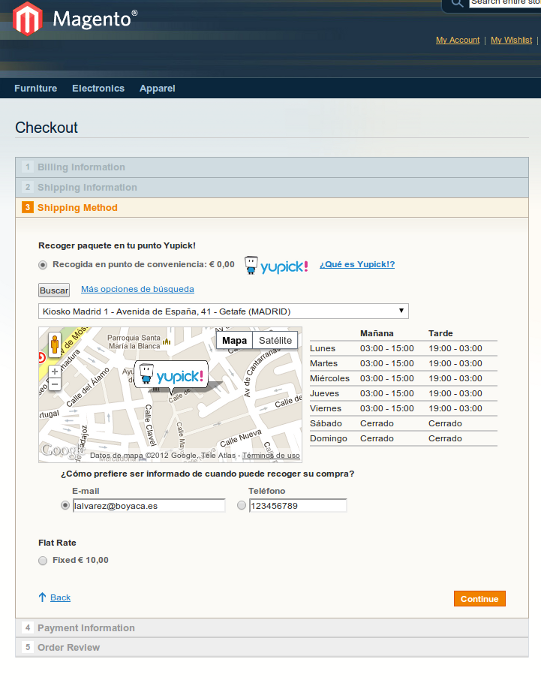Click the Yupick marker on map

171,376
